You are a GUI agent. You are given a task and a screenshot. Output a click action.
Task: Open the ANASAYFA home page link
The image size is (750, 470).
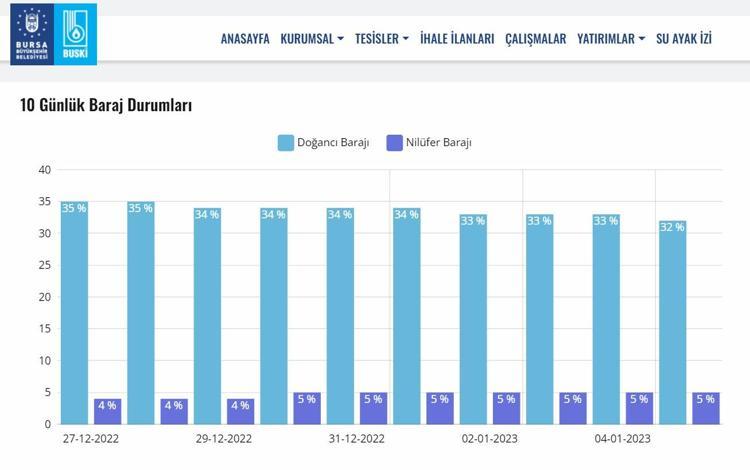pos(244,39)
